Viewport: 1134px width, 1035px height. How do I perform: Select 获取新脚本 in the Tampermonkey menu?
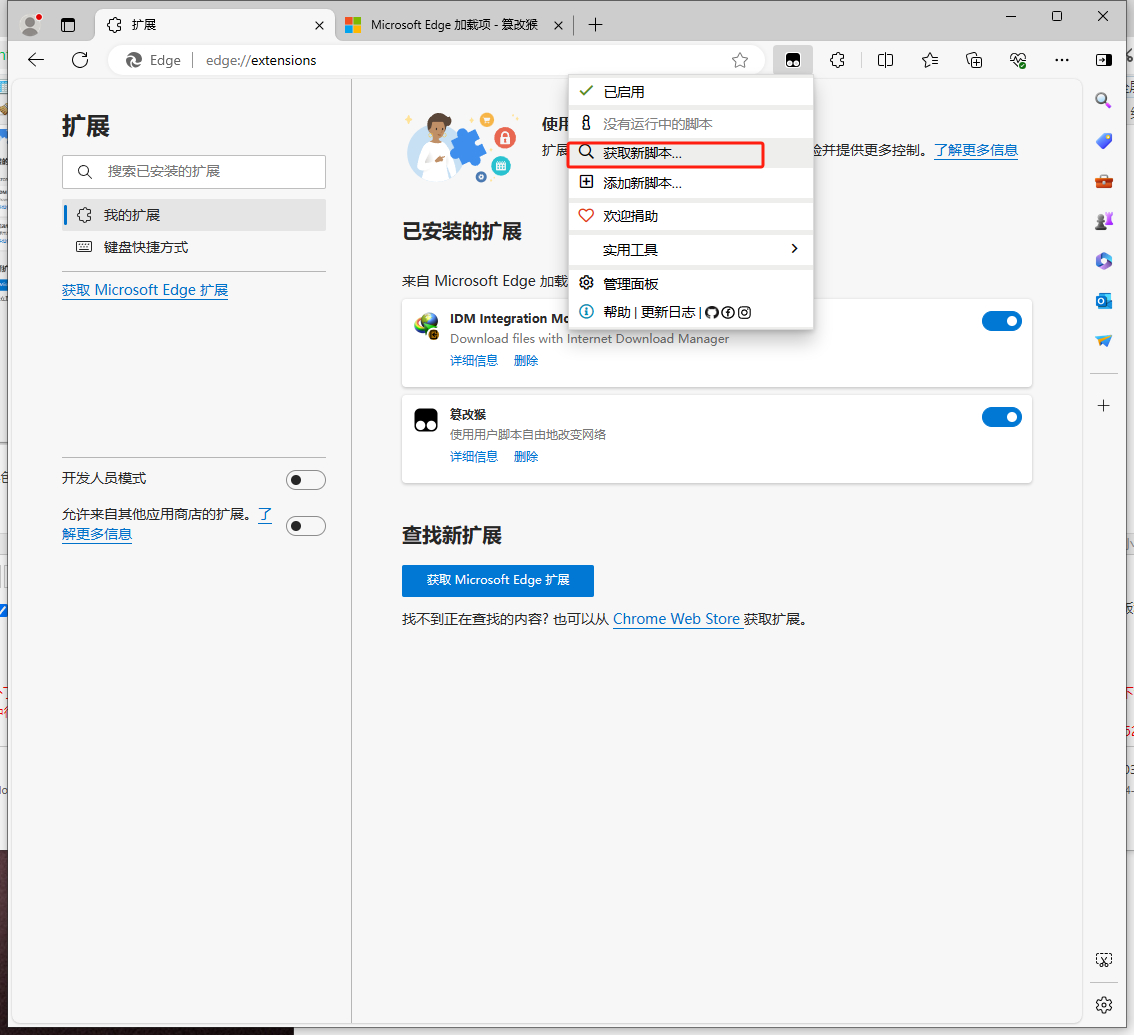pos(642,154)
